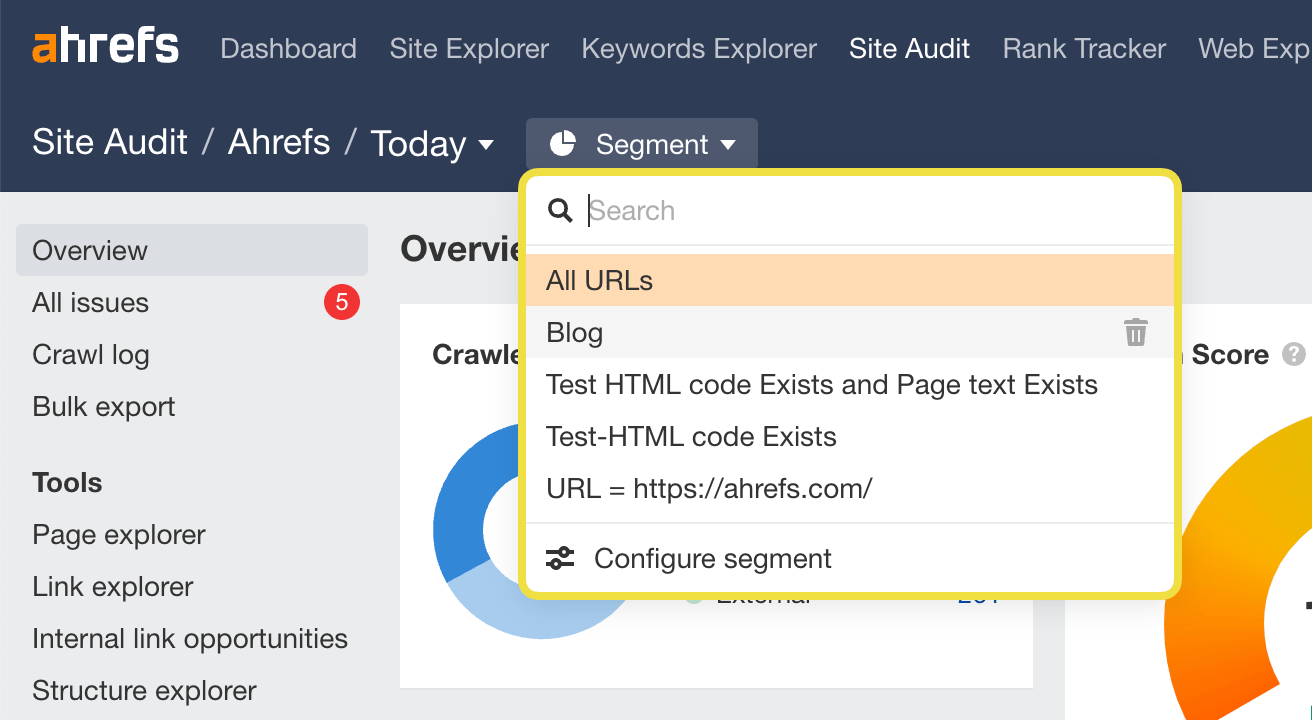Open the red 5 issues badge

pos(341,302)
